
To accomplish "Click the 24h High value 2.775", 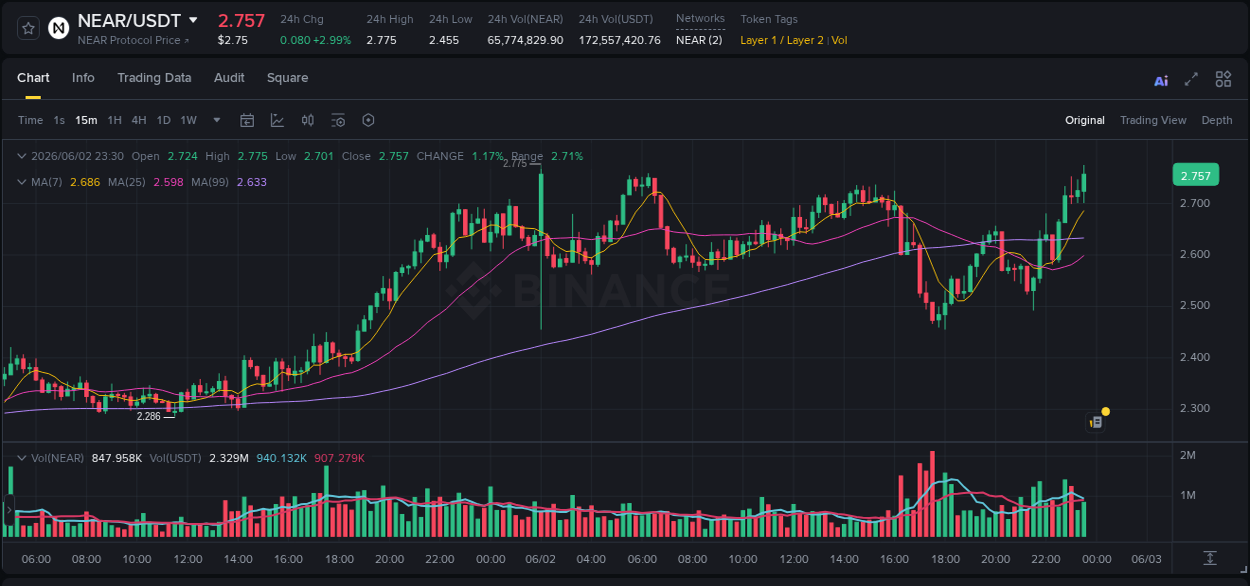I will click(381, 40).
